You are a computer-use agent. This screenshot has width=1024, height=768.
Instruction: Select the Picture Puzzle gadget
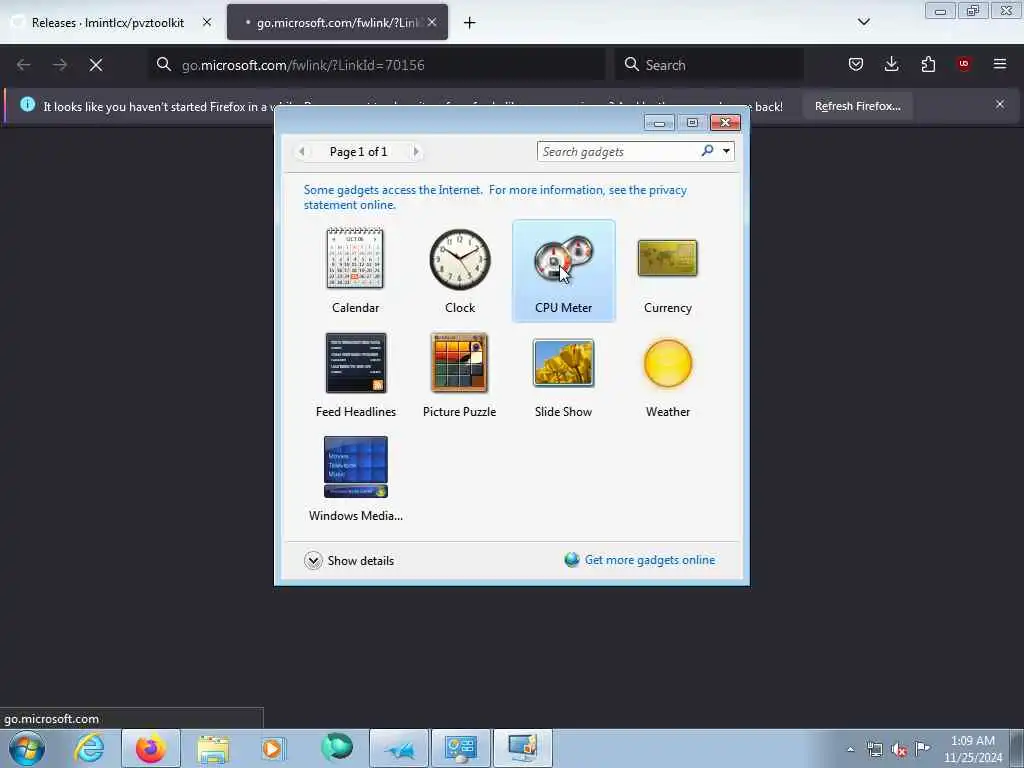pos(460,376)
